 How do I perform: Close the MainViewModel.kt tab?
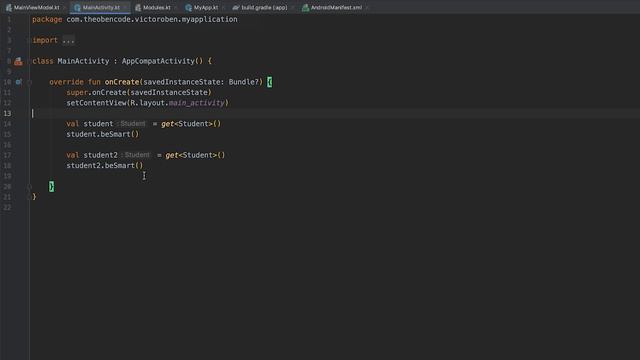pos(64,8)
